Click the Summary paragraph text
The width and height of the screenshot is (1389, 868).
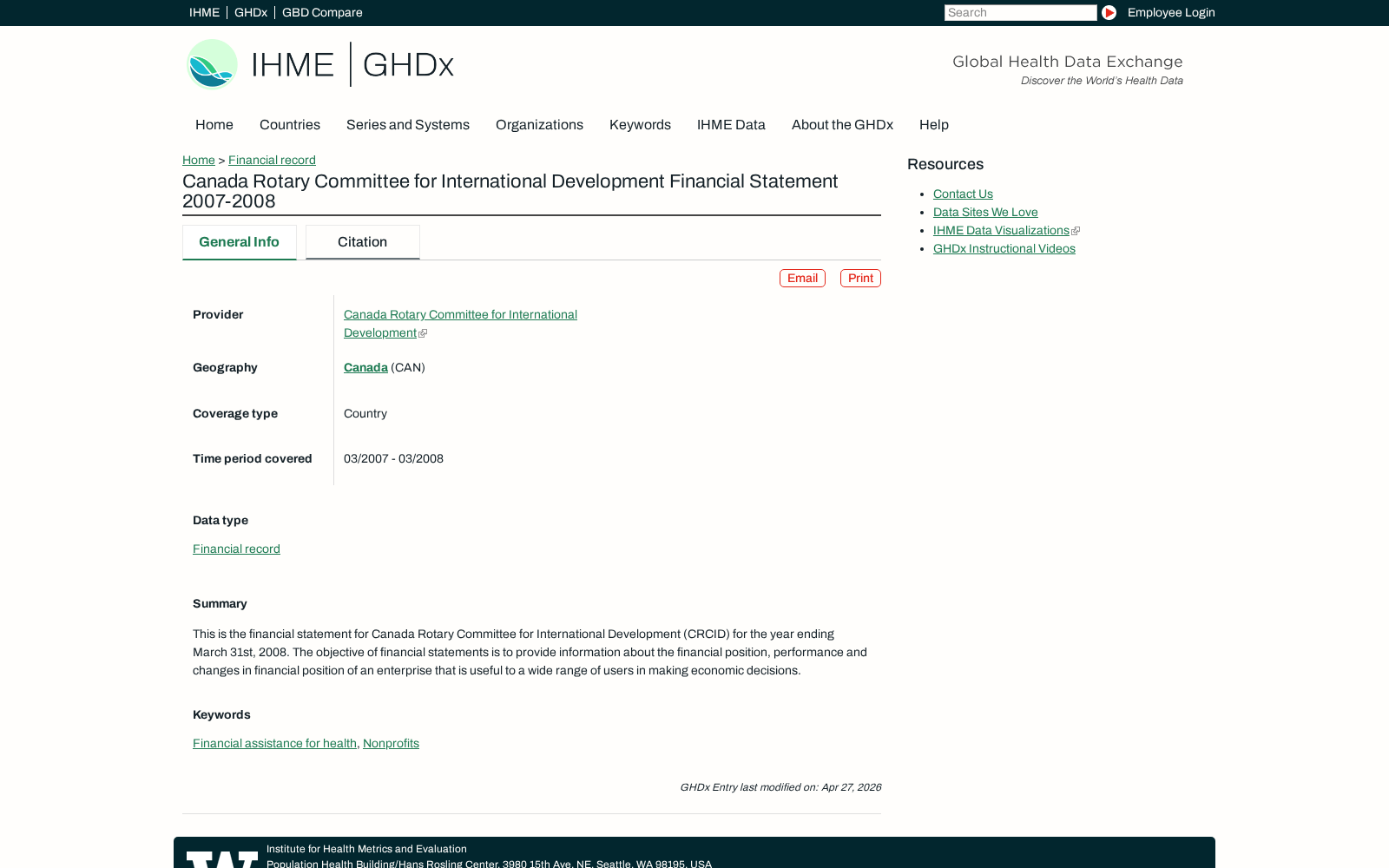530,652
